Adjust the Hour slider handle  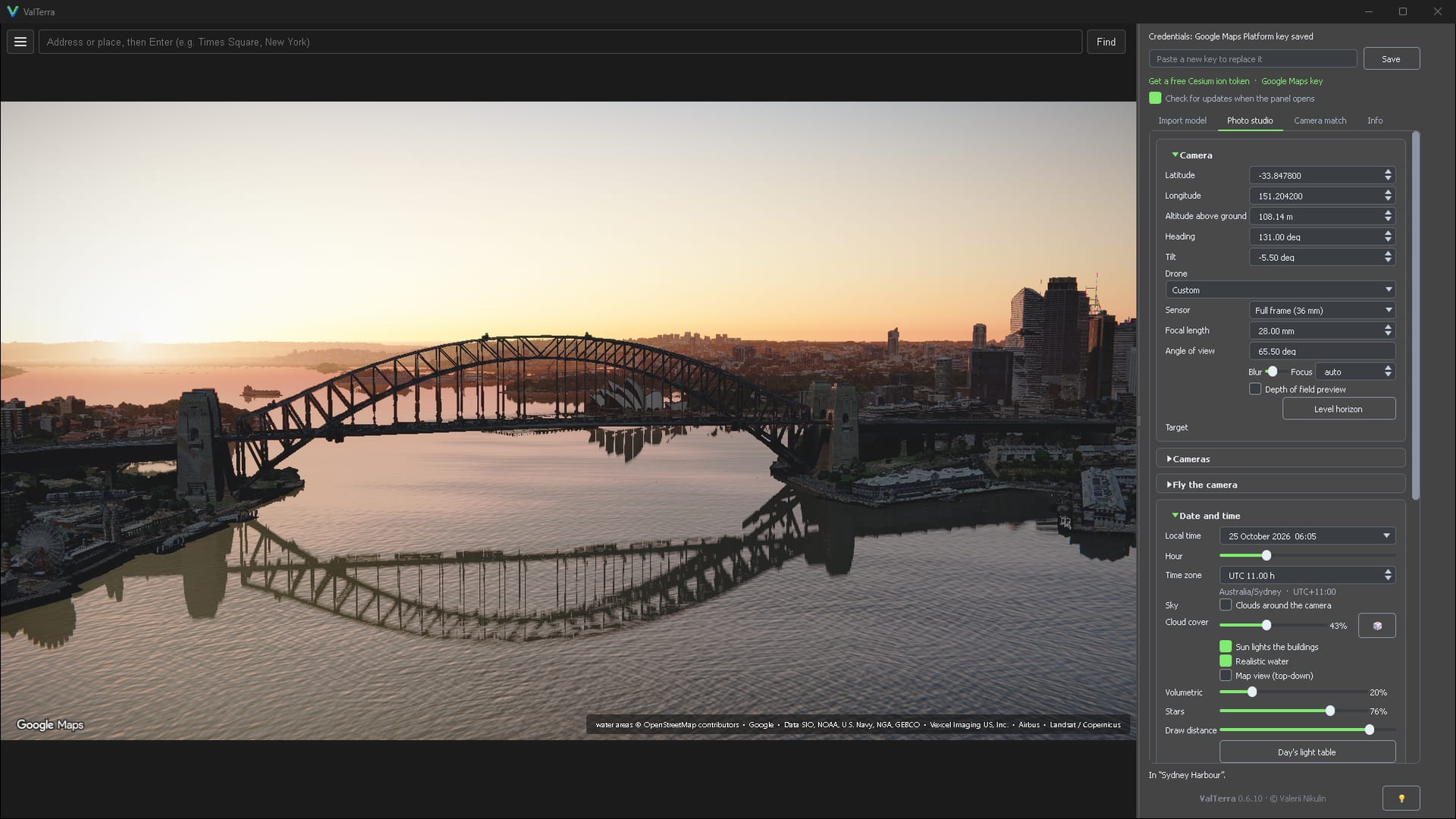coord(1266,556)
